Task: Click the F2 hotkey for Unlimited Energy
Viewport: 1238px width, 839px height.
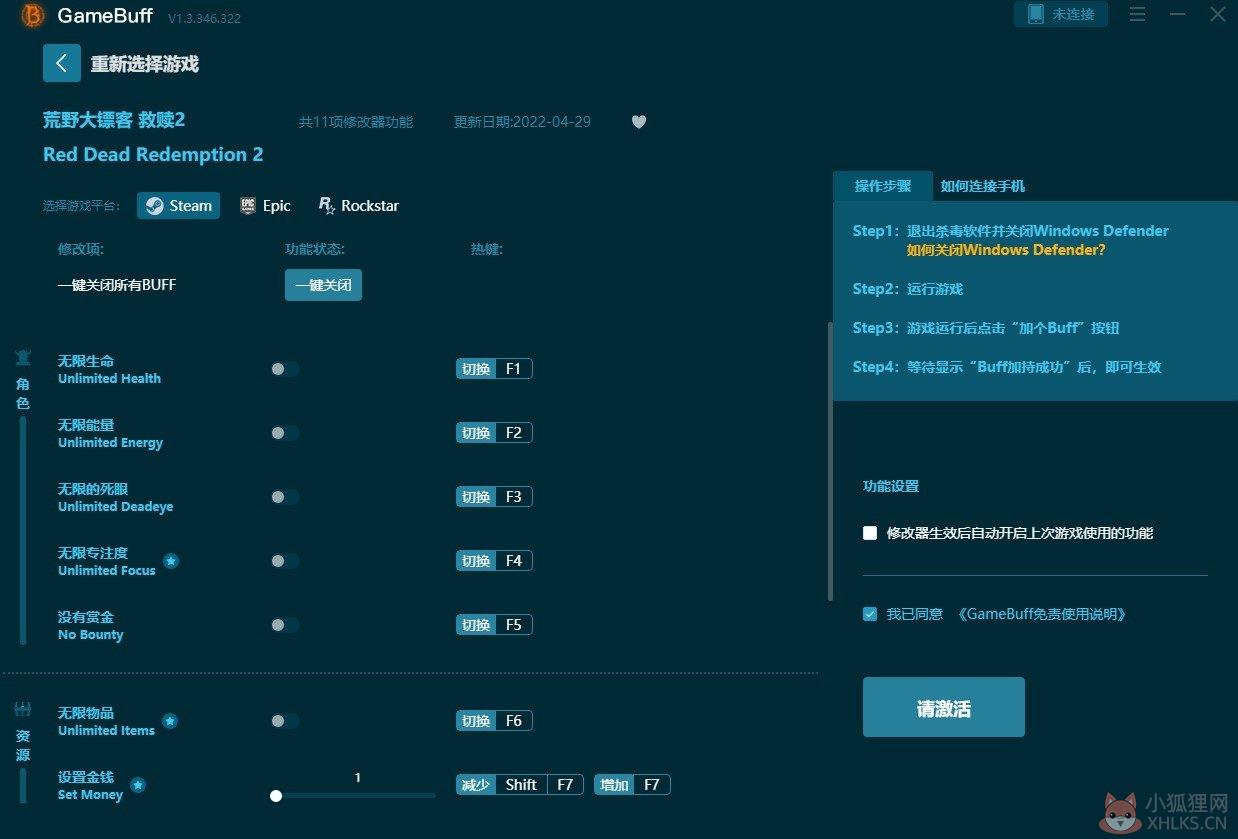Action: 494,433
